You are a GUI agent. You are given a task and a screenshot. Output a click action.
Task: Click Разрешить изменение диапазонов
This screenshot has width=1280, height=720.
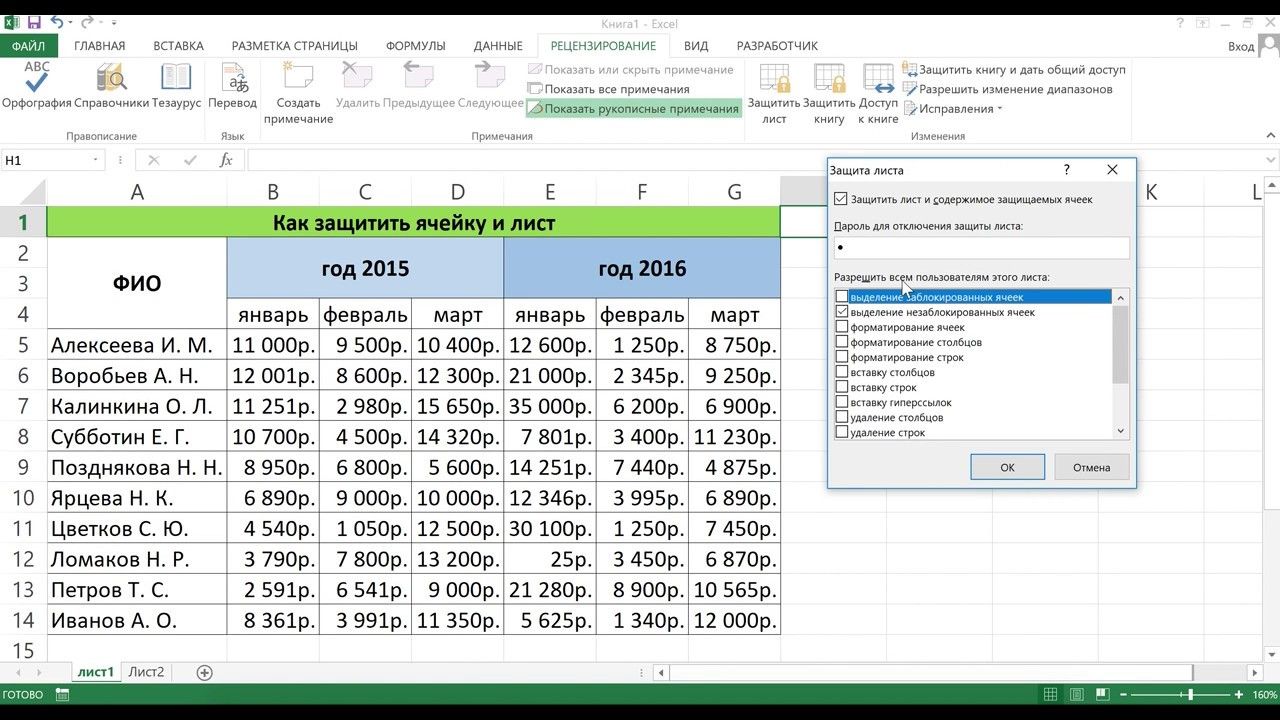(1007, 89)
